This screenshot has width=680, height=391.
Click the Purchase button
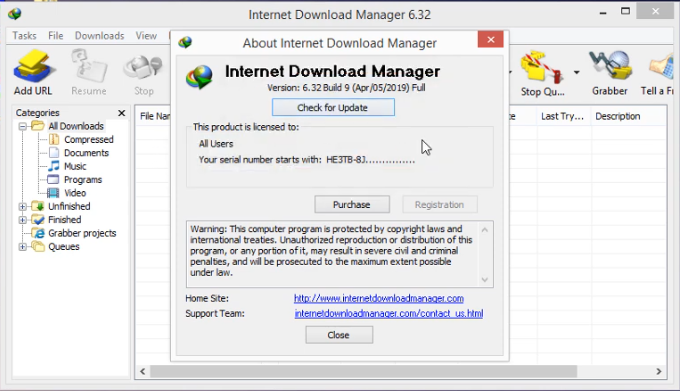click(352, 204)
